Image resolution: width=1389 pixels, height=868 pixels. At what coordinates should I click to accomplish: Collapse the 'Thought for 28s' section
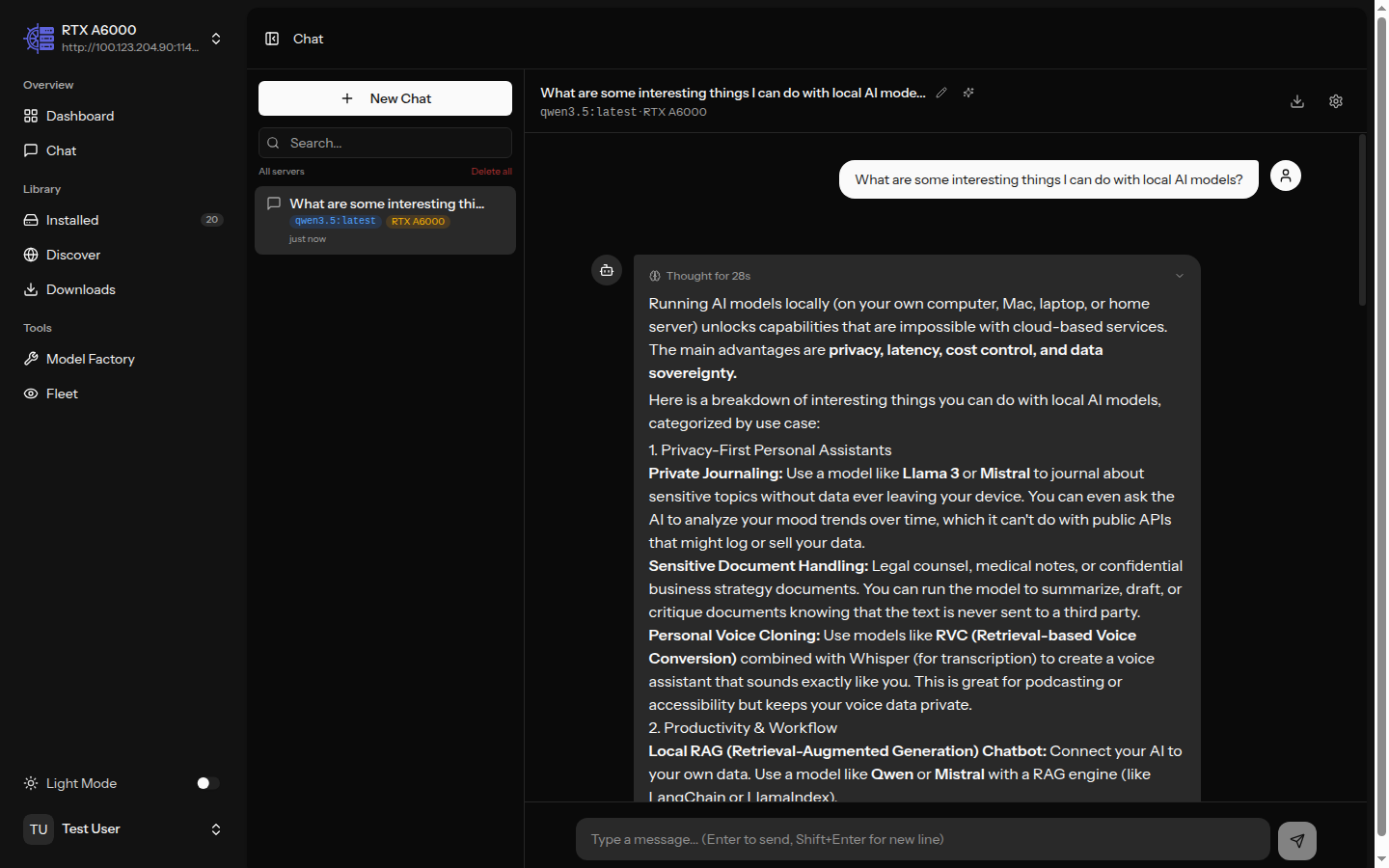(x=1179, y=276)
